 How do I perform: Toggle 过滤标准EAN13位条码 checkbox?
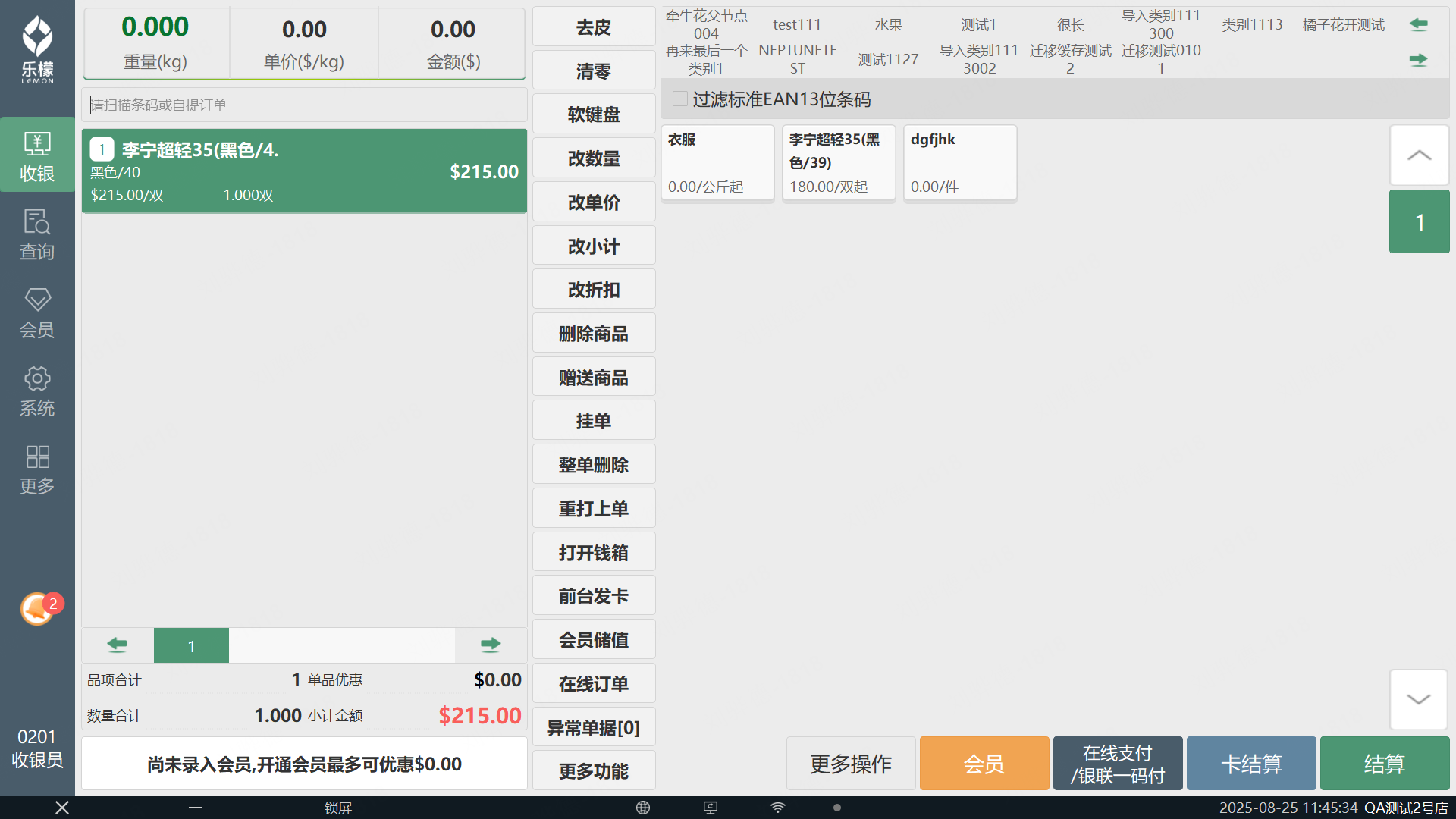pos(680,99)
